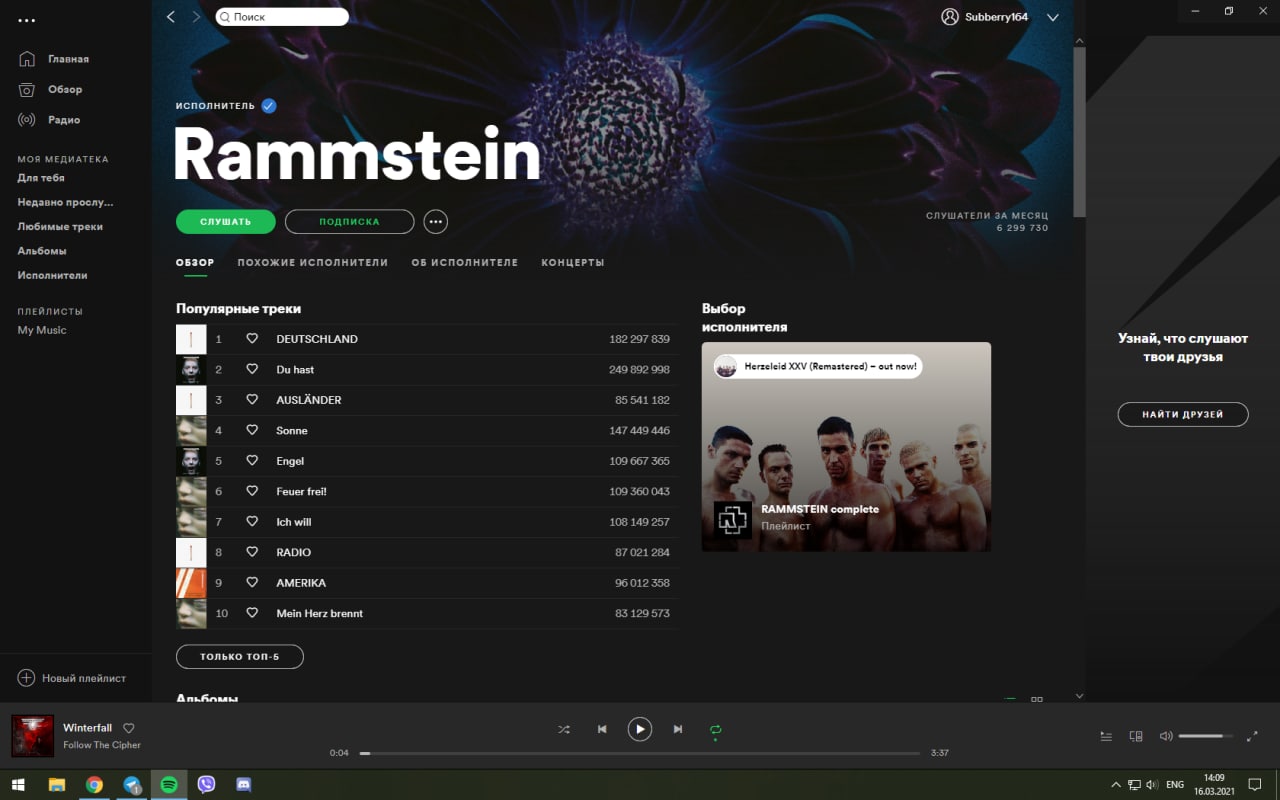This screenshot has width=1280, height=800.
Task: Click the Du hast album thumbnail
Action: [x=191, y=370]
